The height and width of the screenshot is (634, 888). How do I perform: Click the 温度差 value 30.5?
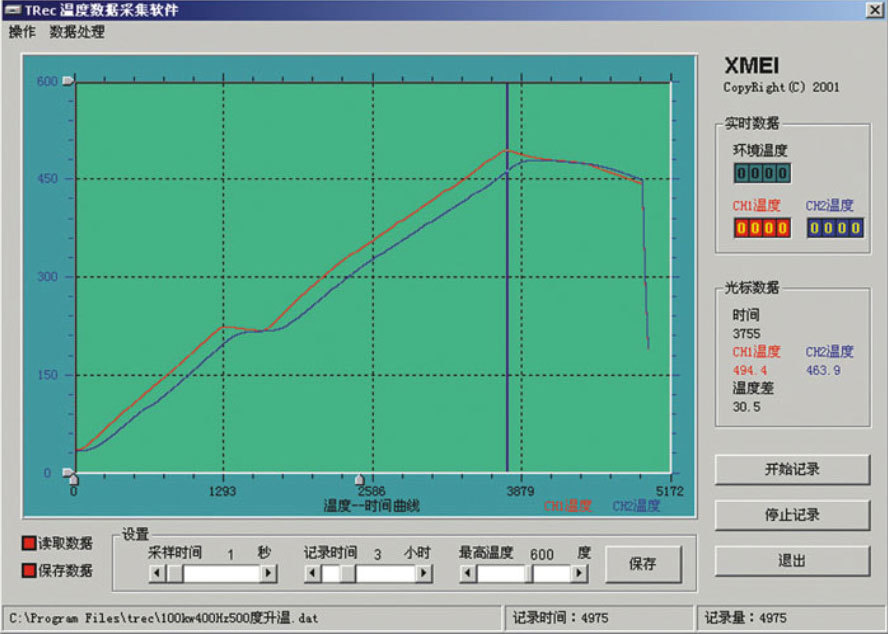pyautogui.click(x=746, y=406)
